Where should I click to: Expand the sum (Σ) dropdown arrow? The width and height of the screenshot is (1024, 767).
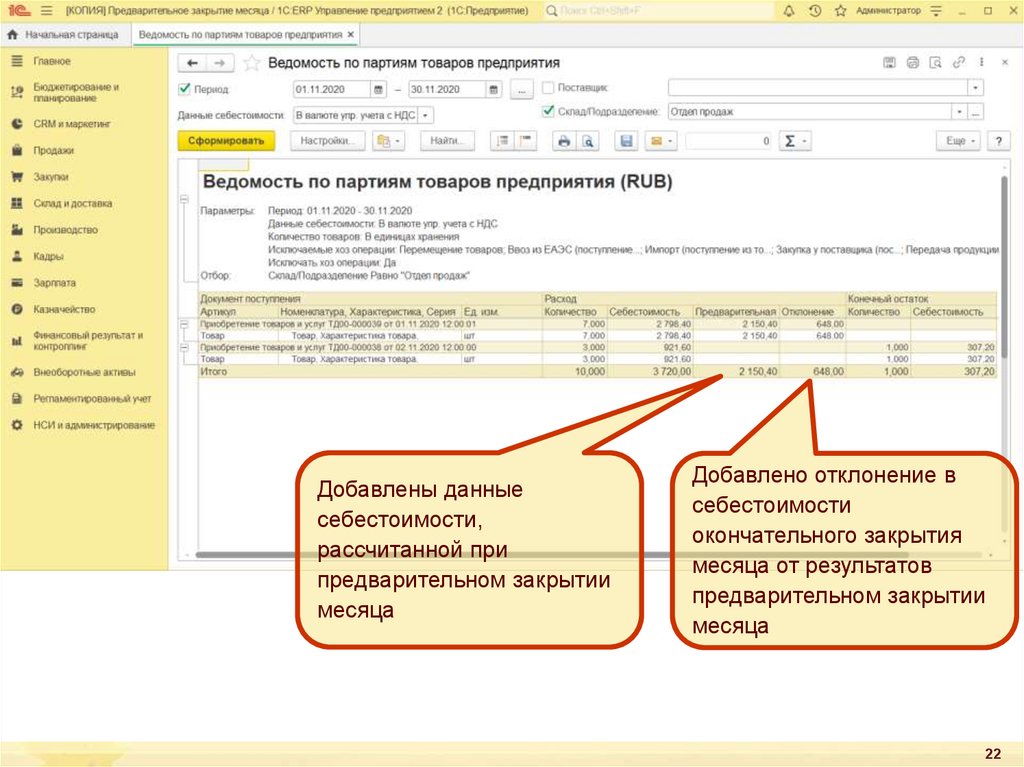click(804, 142)
